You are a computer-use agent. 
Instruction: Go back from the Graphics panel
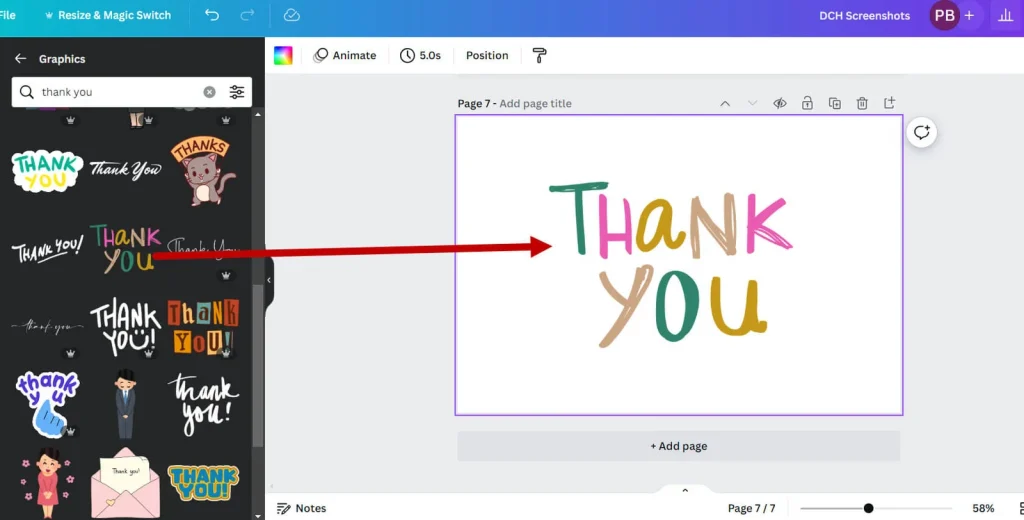20,59
